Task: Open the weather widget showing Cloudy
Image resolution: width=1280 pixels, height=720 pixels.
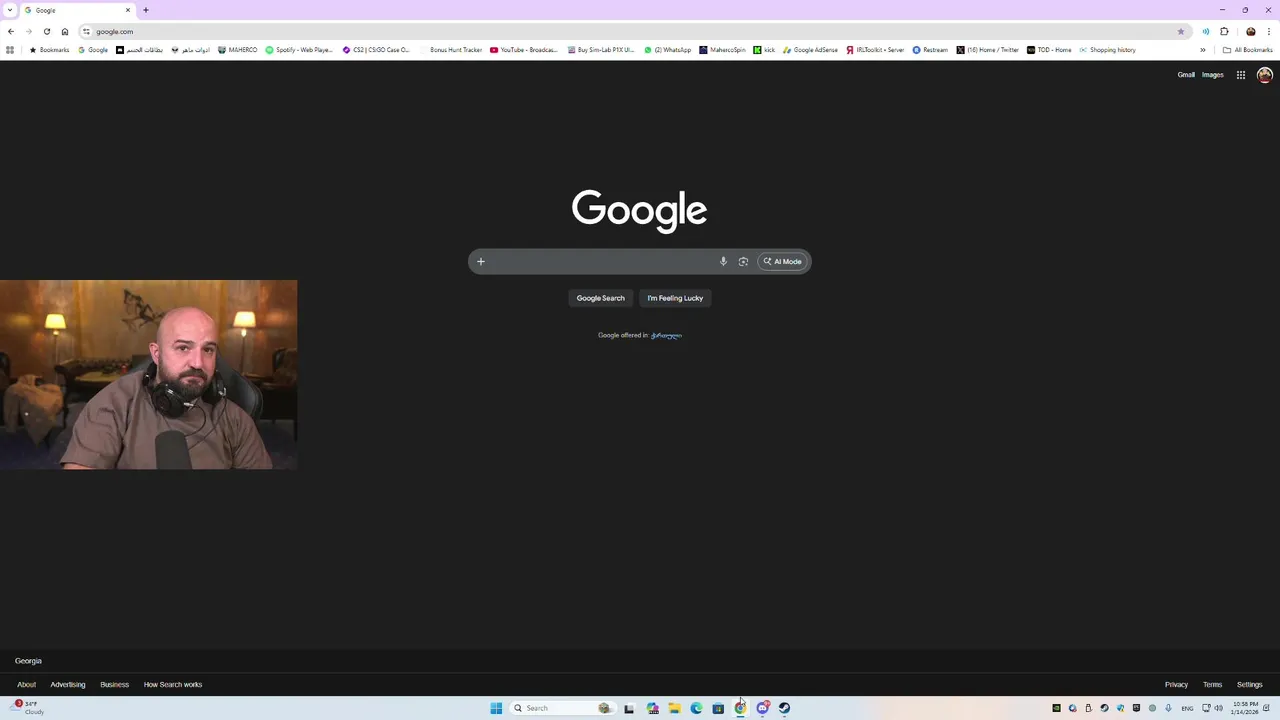Action: [x=28, y=708]
